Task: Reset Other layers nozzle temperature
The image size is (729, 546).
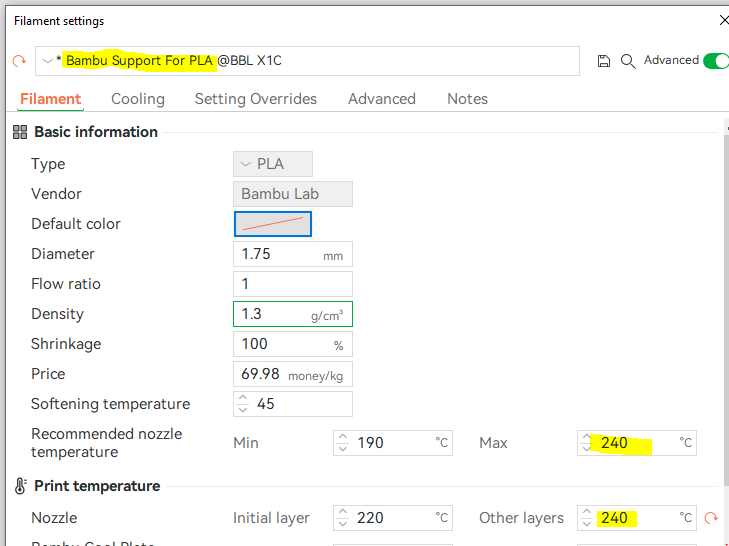Action: coord(712,518)
